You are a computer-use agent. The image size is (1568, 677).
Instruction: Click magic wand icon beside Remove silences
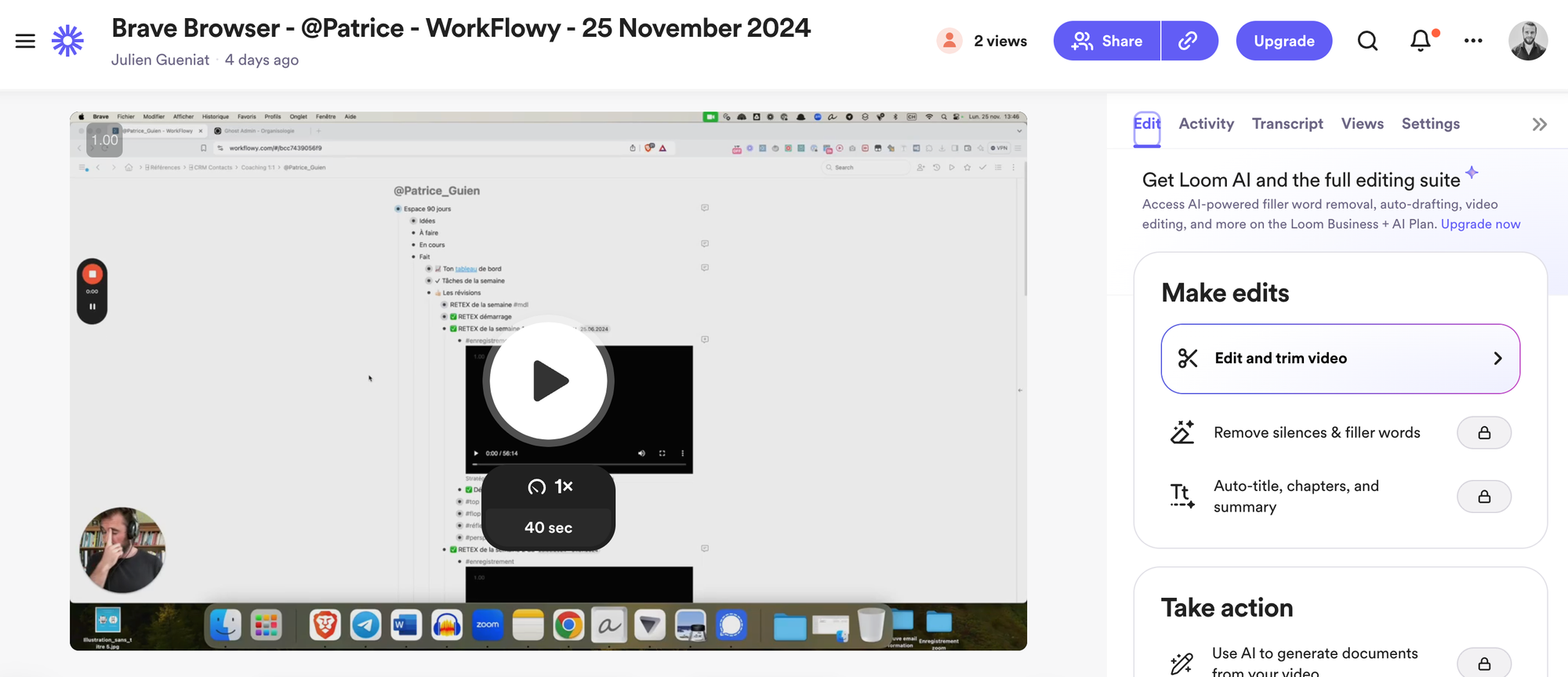(x=1182, y=432)
